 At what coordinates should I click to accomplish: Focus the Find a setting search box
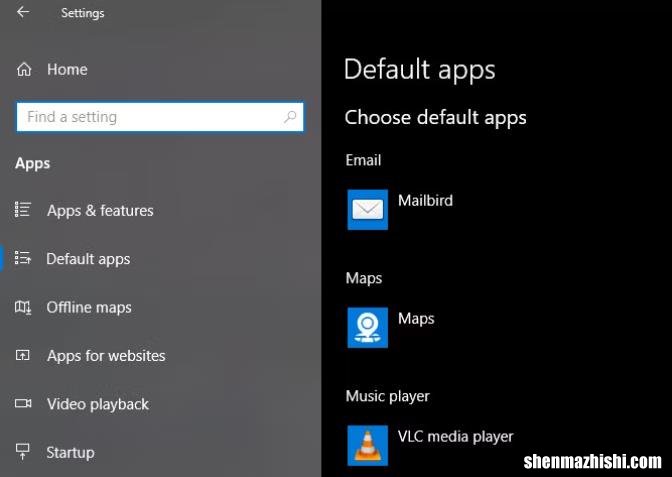[160, 117]
